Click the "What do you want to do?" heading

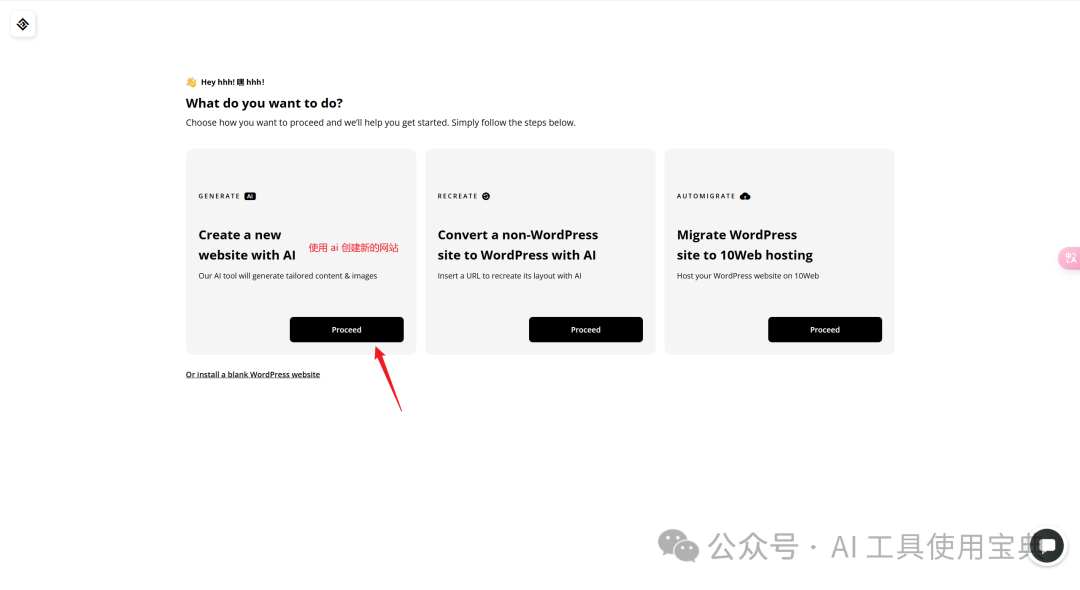pyautogui.click(x=264, y=103)
